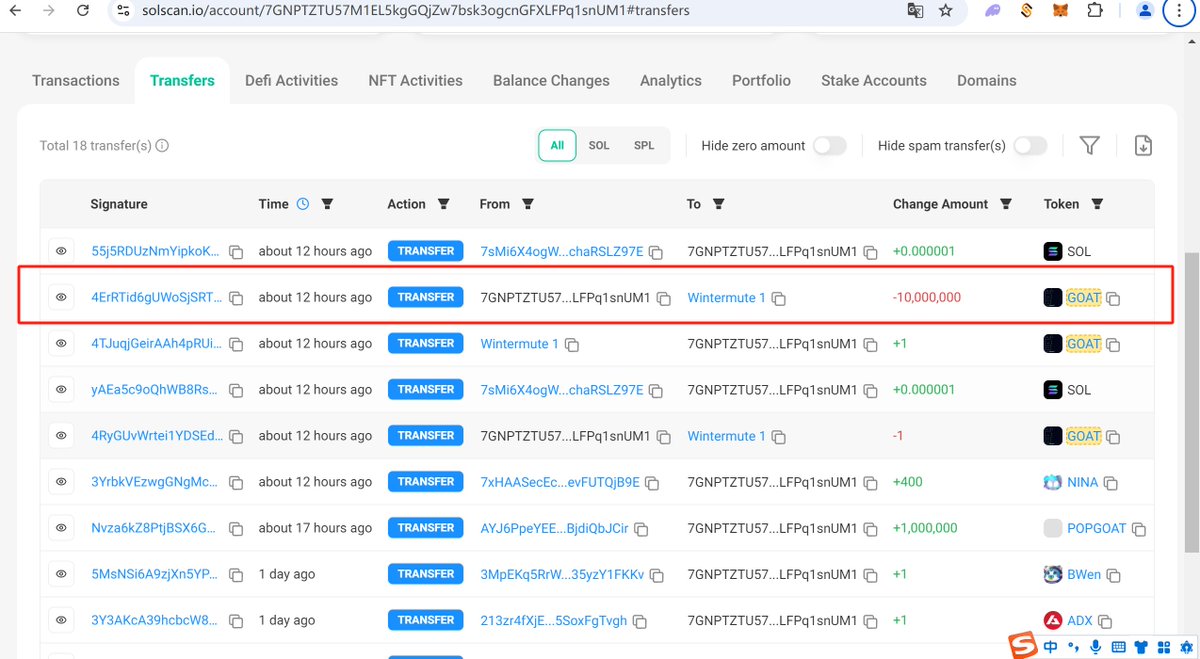The height and width of the screenshot is (659, 1200).
Task: Copy the signature 4ErRTid6gUWoSjSRT
Action: [236, 299]
